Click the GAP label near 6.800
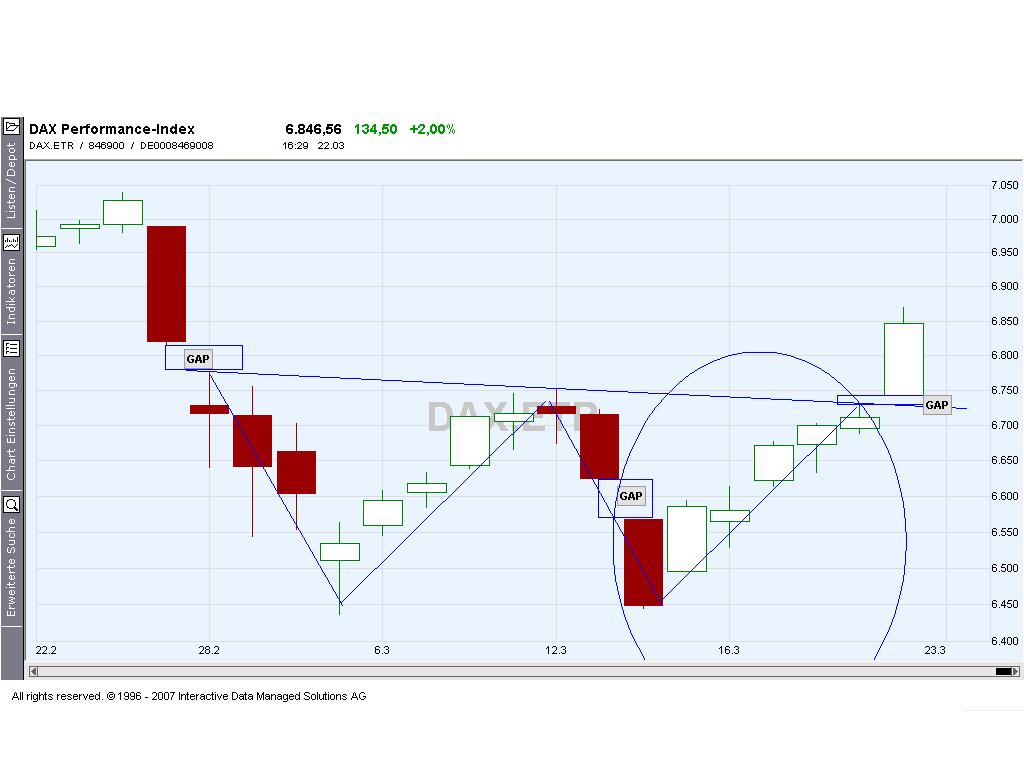Screen dimensions: 1024x768 pos(198,359)
